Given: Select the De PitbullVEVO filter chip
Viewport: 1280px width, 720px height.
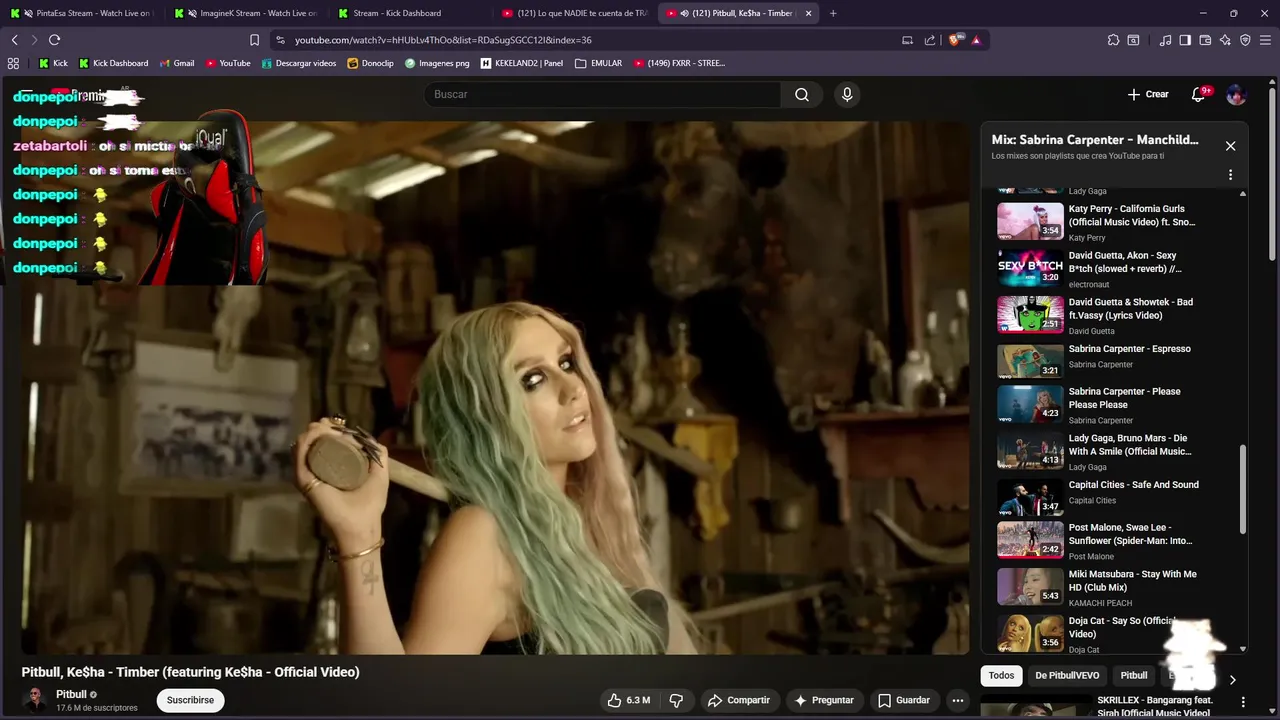Looking at the screenshot, I should click(1067, 676).
